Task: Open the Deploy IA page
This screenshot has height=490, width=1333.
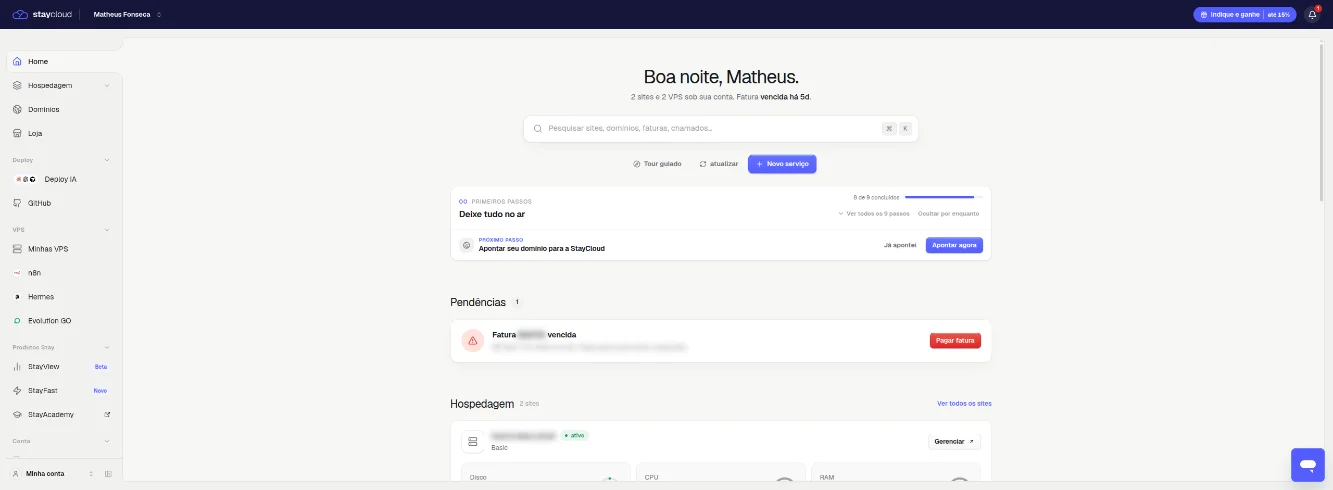Action: (62, 179)
